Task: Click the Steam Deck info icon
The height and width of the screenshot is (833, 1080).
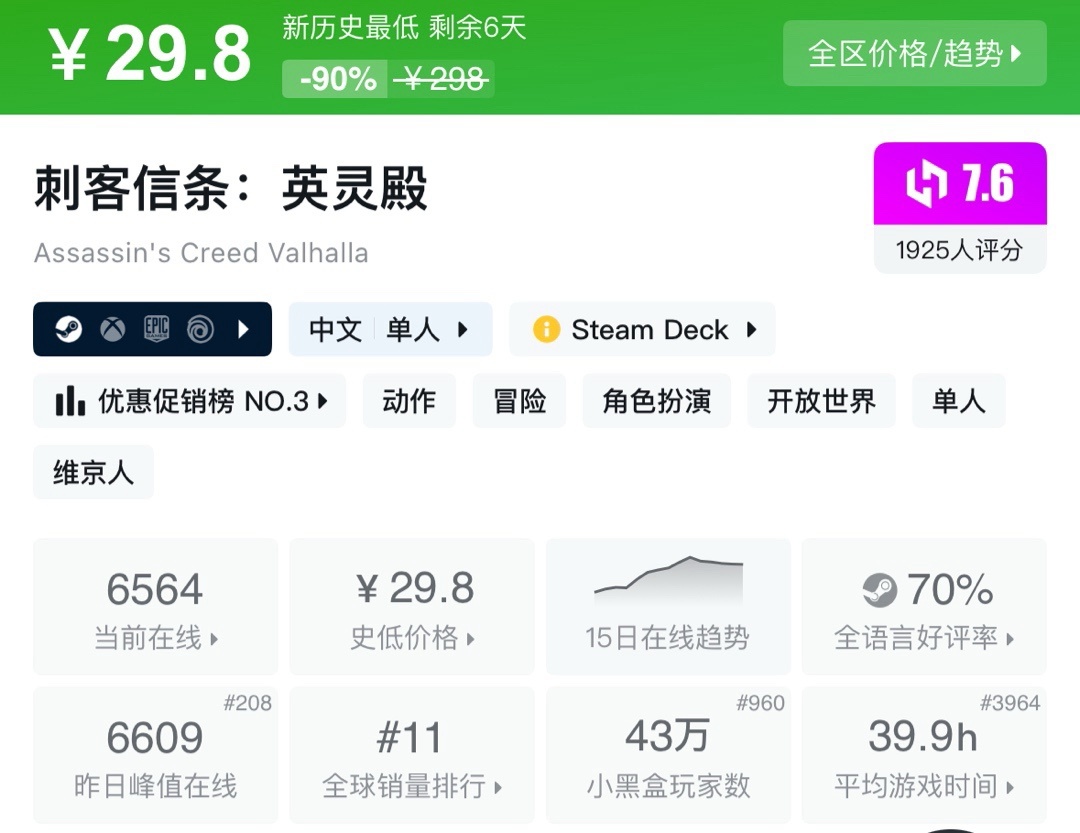Action: click(546, 329)
